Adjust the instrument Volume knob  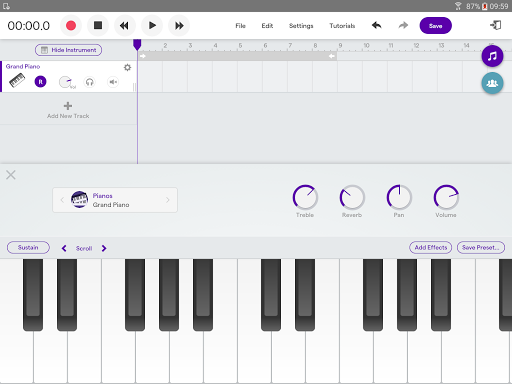pyautogui.click(x=446, y=197)
